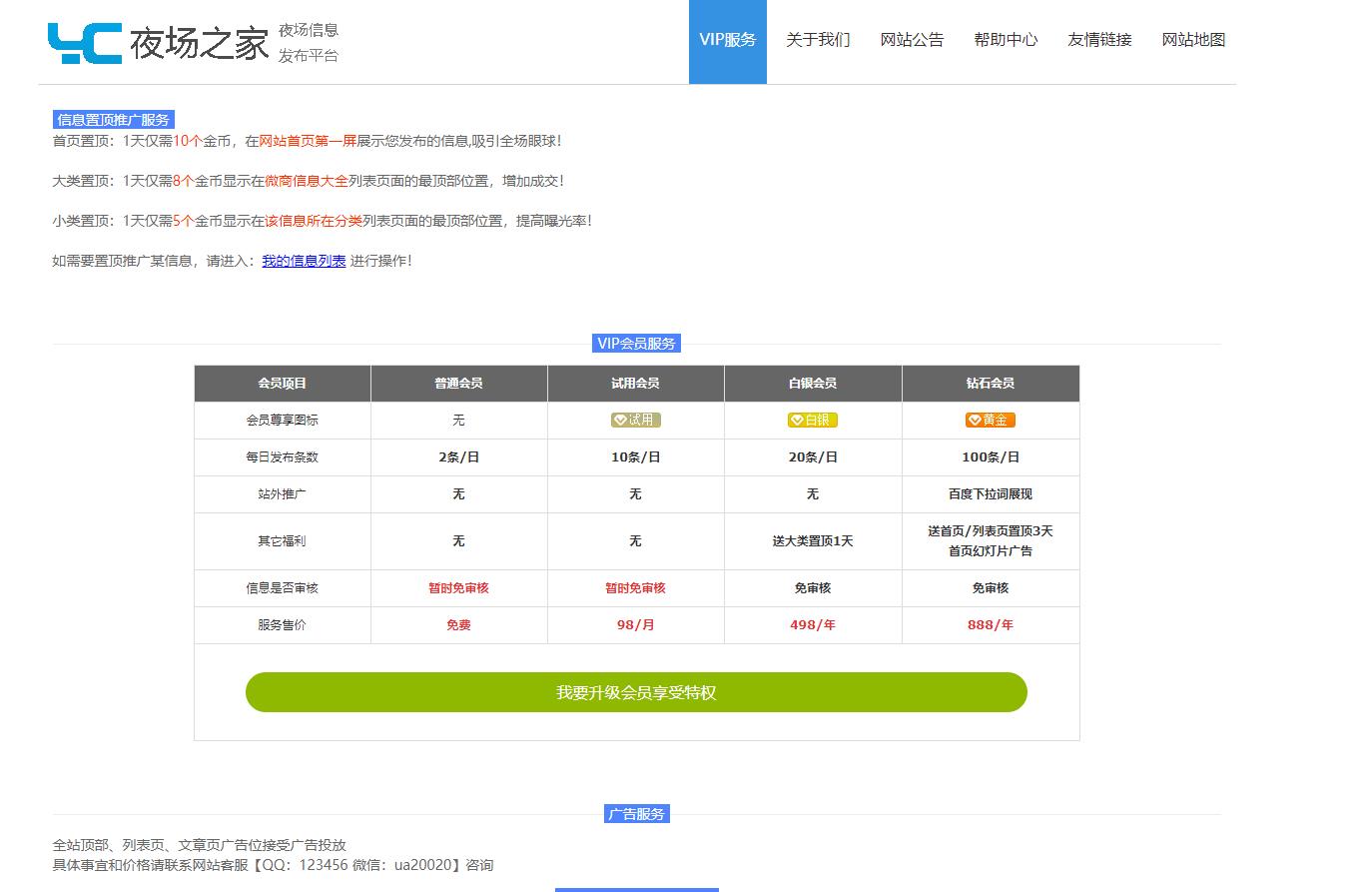Click the 钻石会员 column header
Image resolution: width=1372 pixels, height=892 pixels.
990,384
